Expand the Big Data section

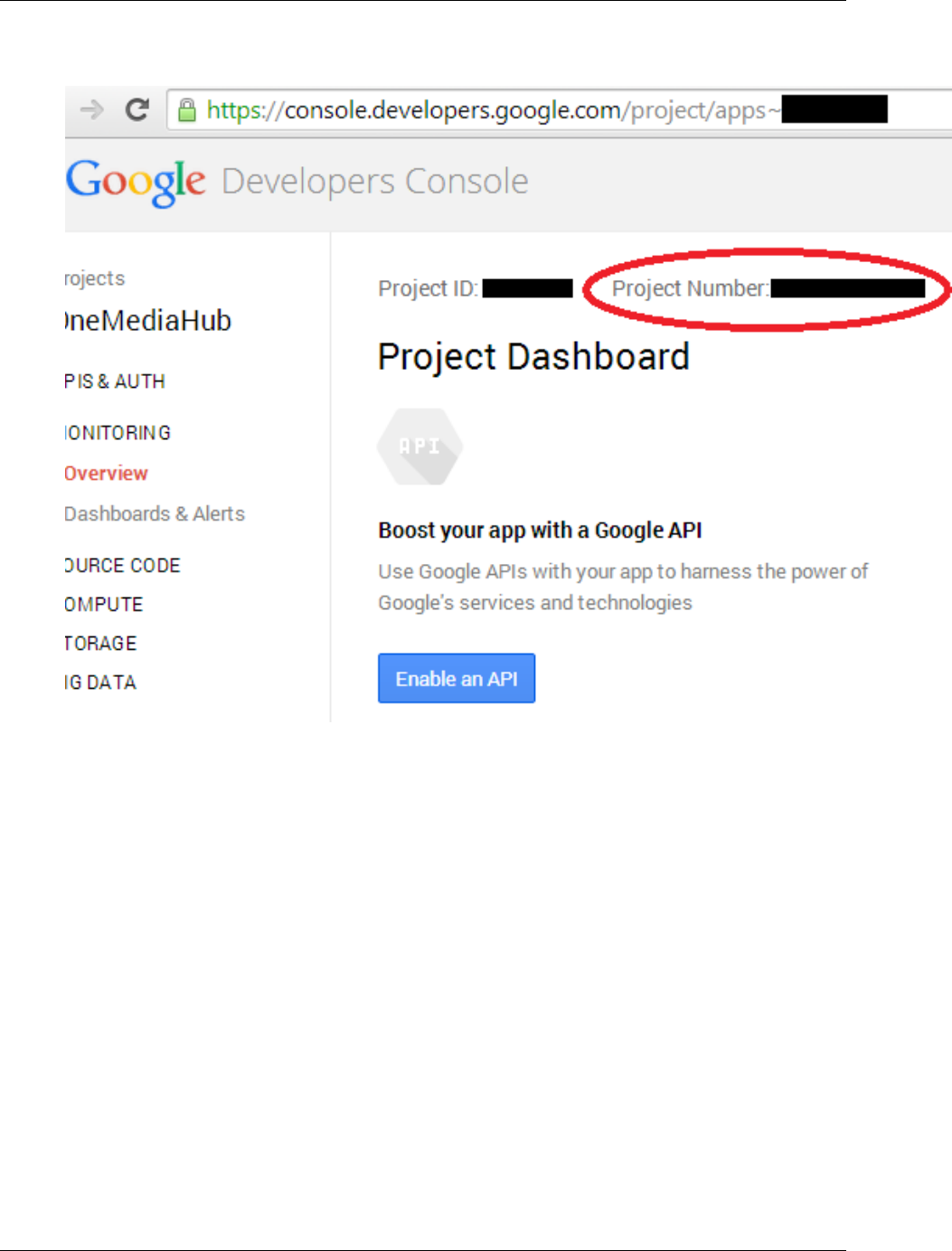coord(100,682)
